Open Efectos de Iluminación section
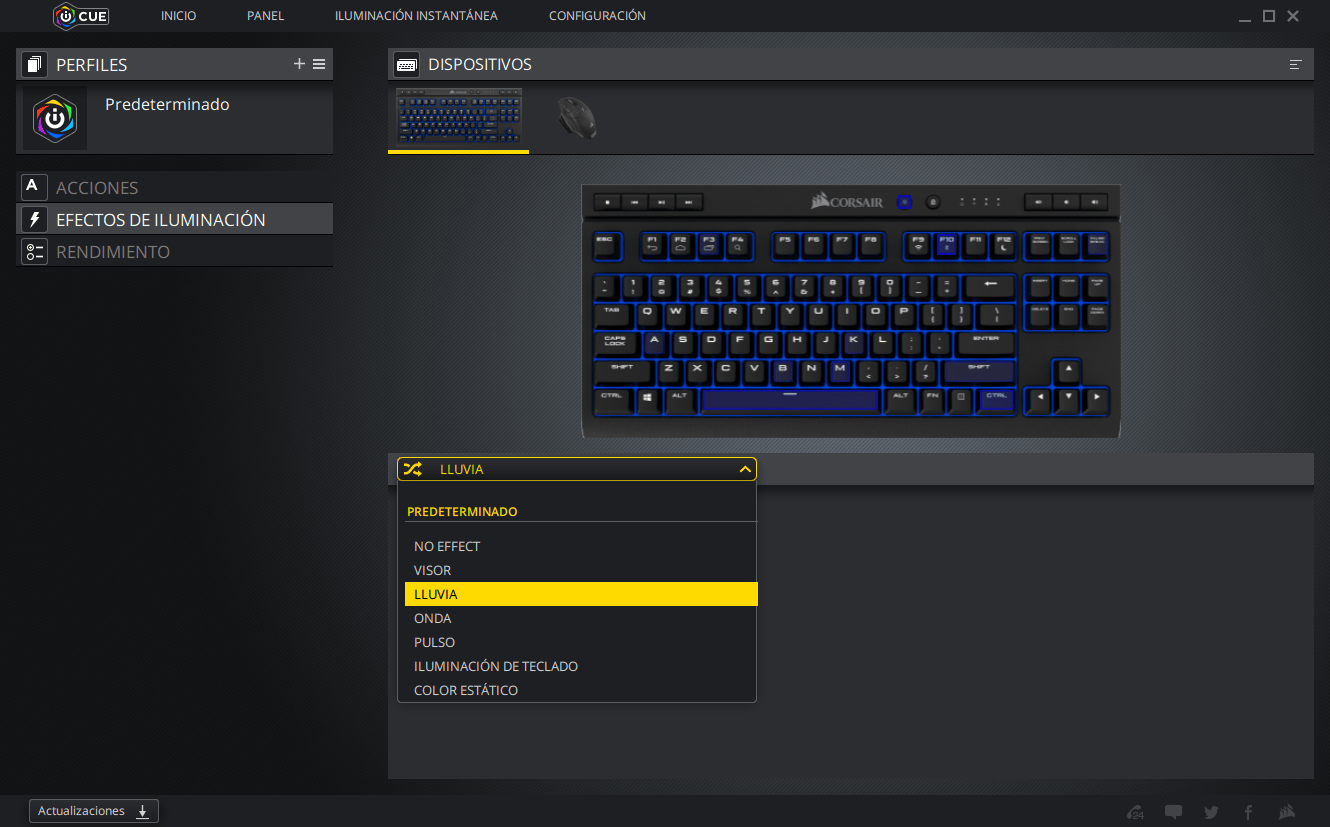 pyautogui.click(x=175, y=219)
